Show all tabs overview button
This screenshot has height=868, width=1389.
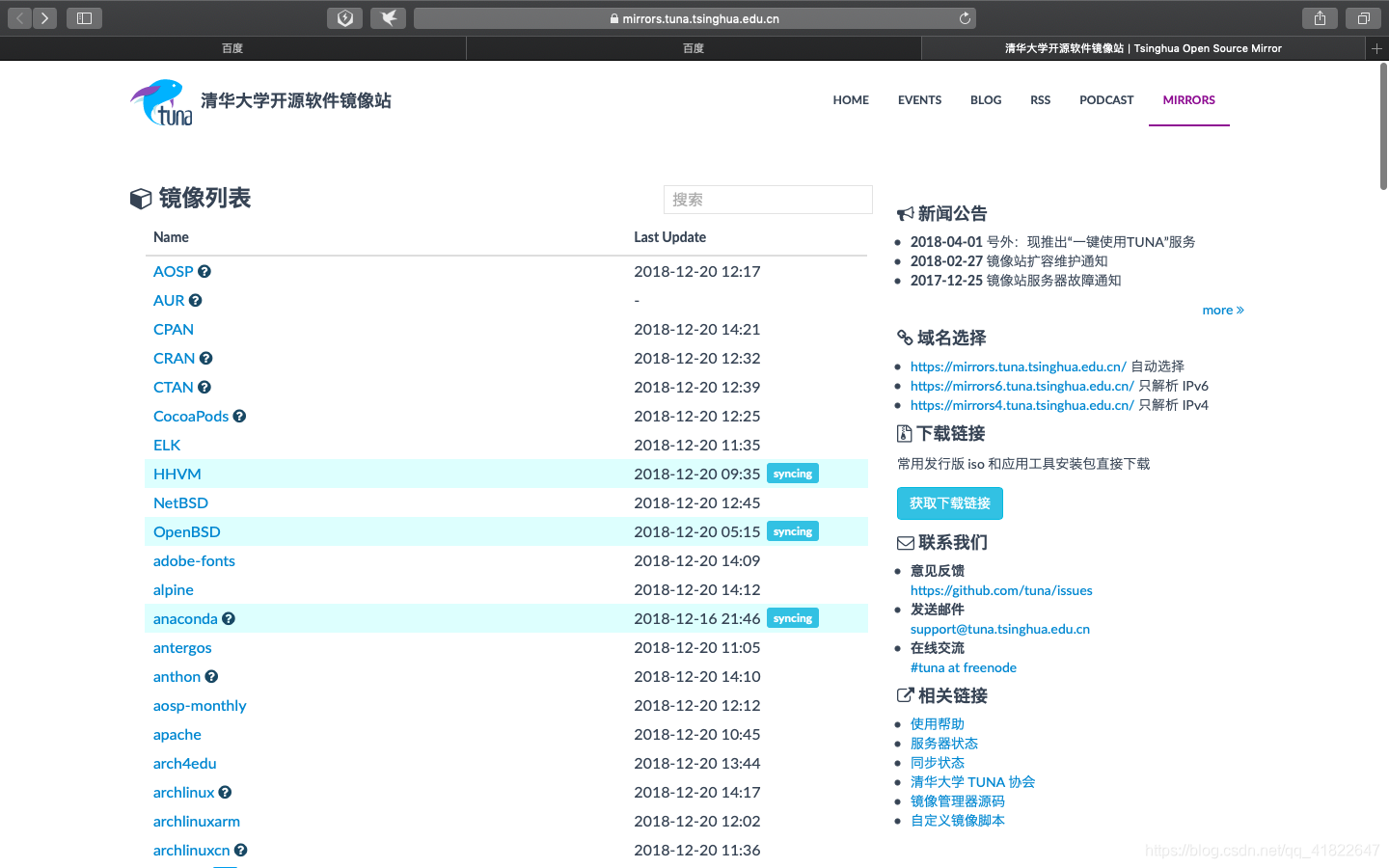click(1363, 18)
